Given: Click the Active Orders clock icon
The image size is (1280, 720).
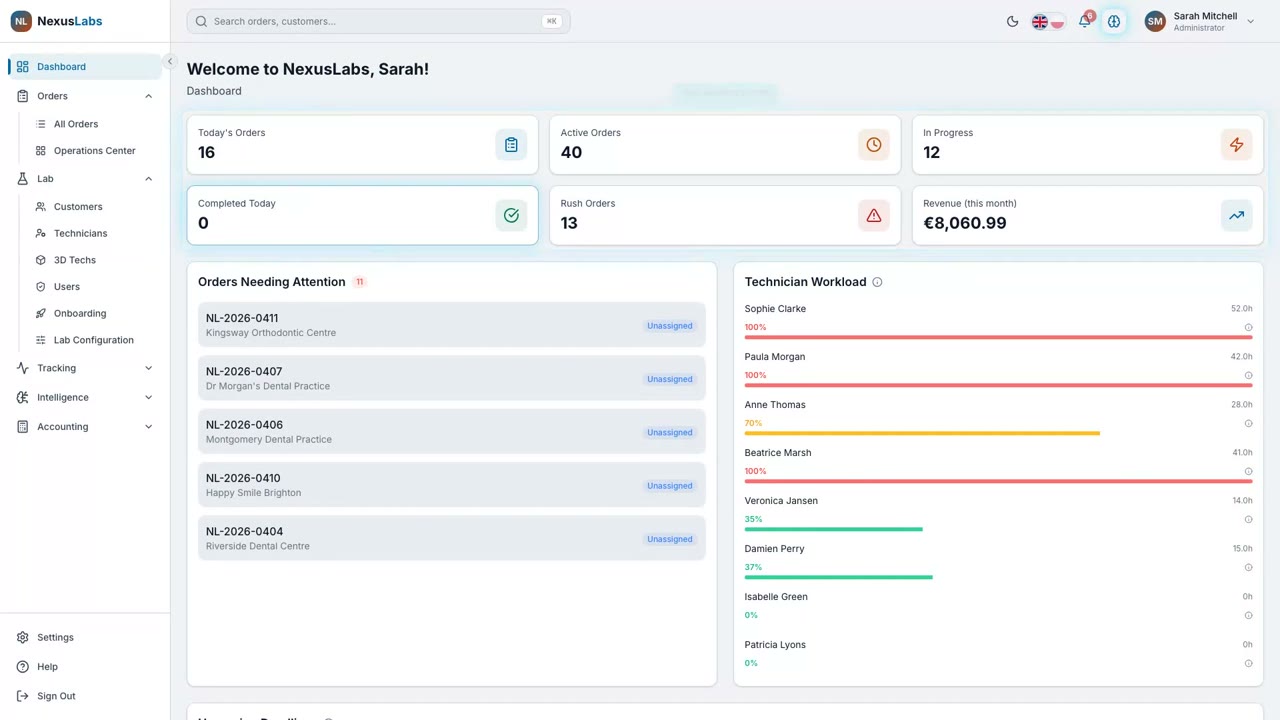Looking at the screenshot, I should [874, 145].
